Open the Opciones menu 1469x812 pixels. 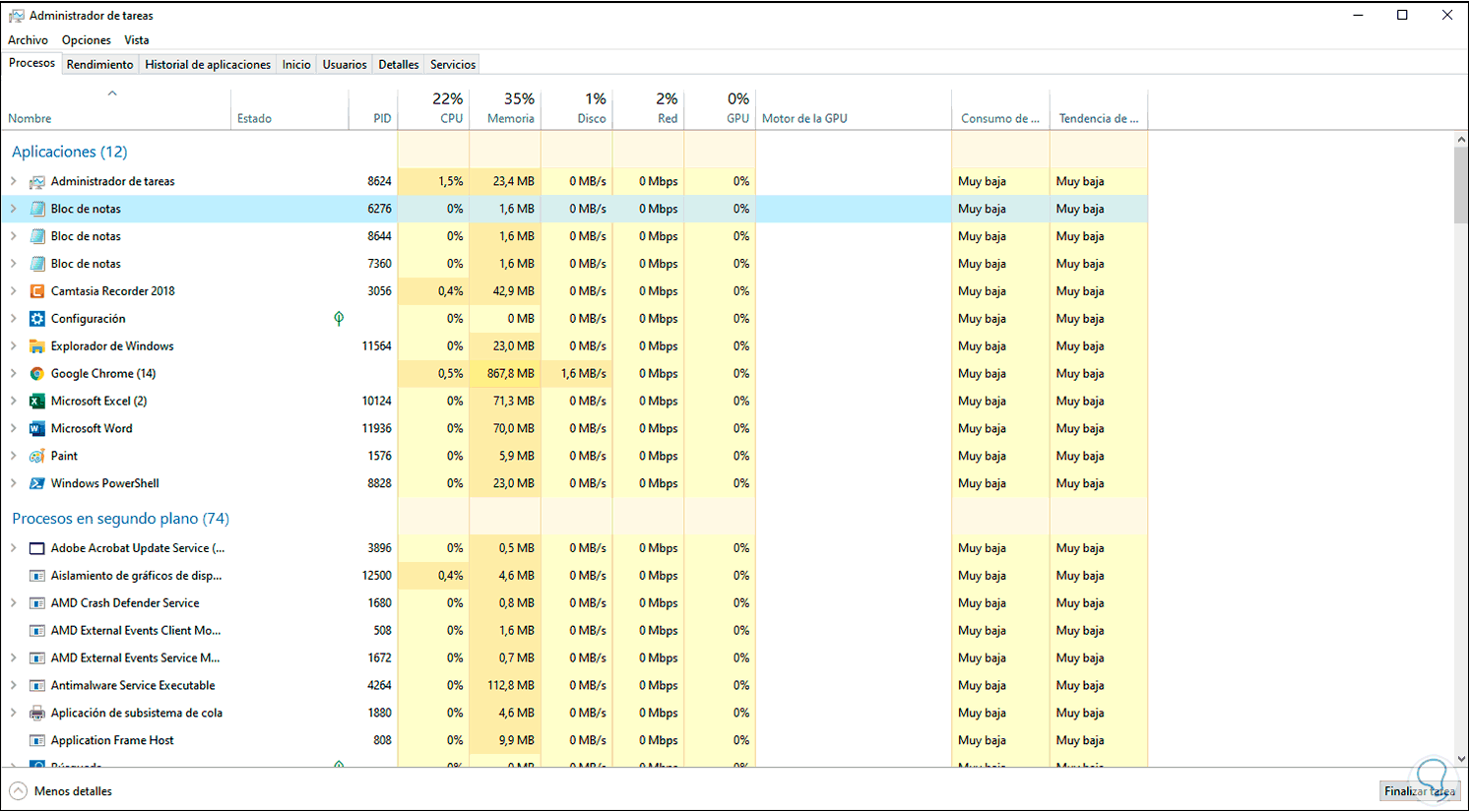tap(86, 40)
